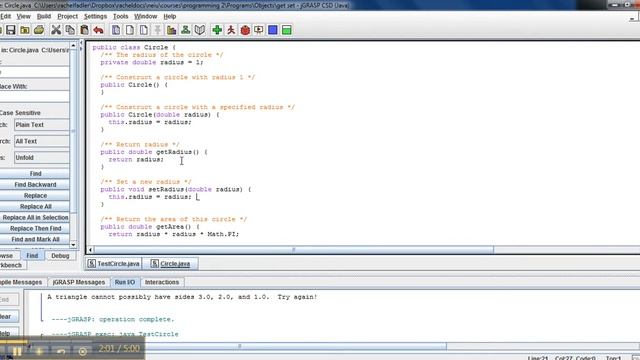Open the Plain Text search type dropdown
The image size is (640, 360).
point(42,125)
